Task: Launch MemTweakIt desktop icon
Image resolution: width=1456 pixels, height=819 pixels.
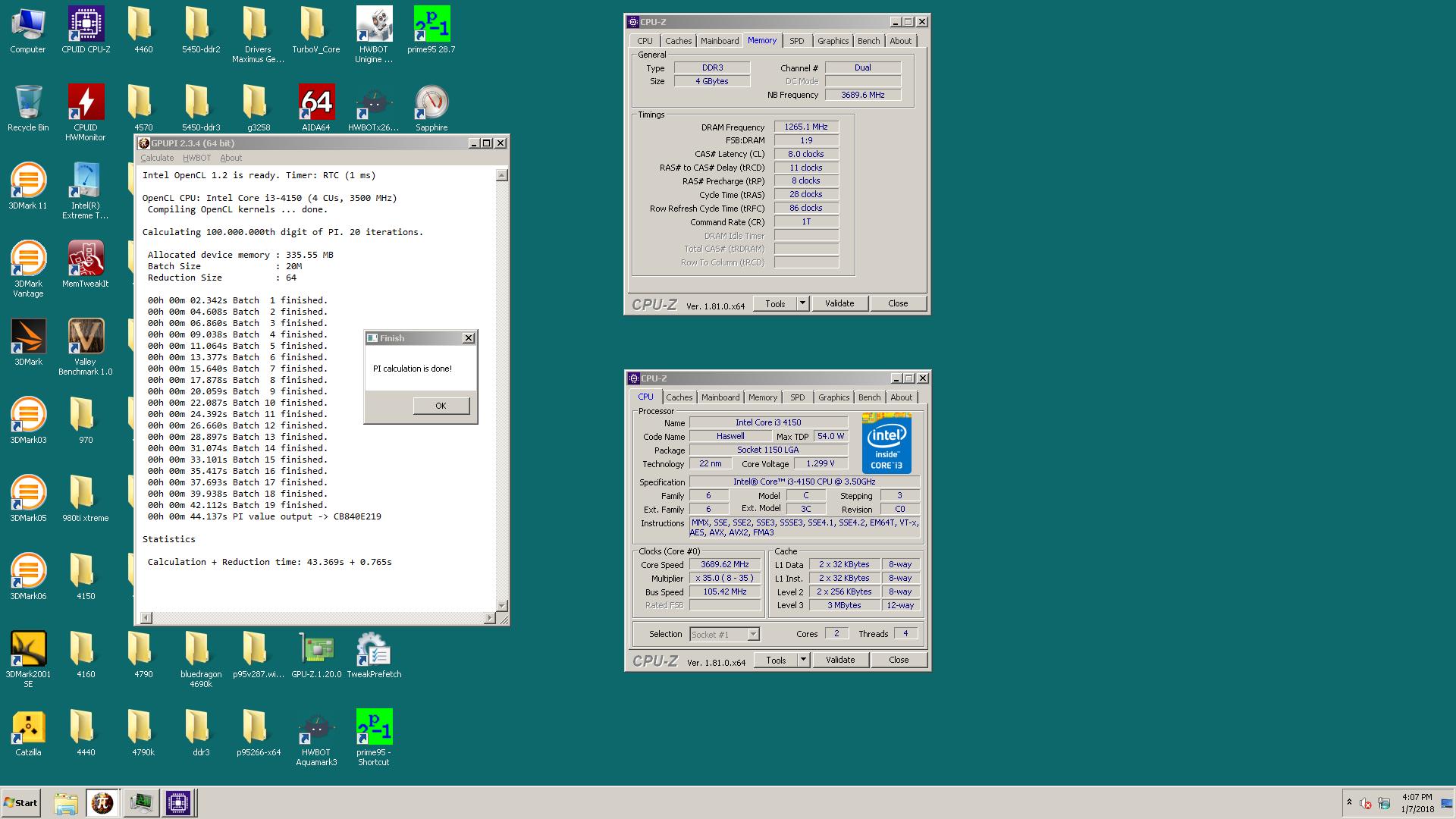Action: [x=86, y=264]
